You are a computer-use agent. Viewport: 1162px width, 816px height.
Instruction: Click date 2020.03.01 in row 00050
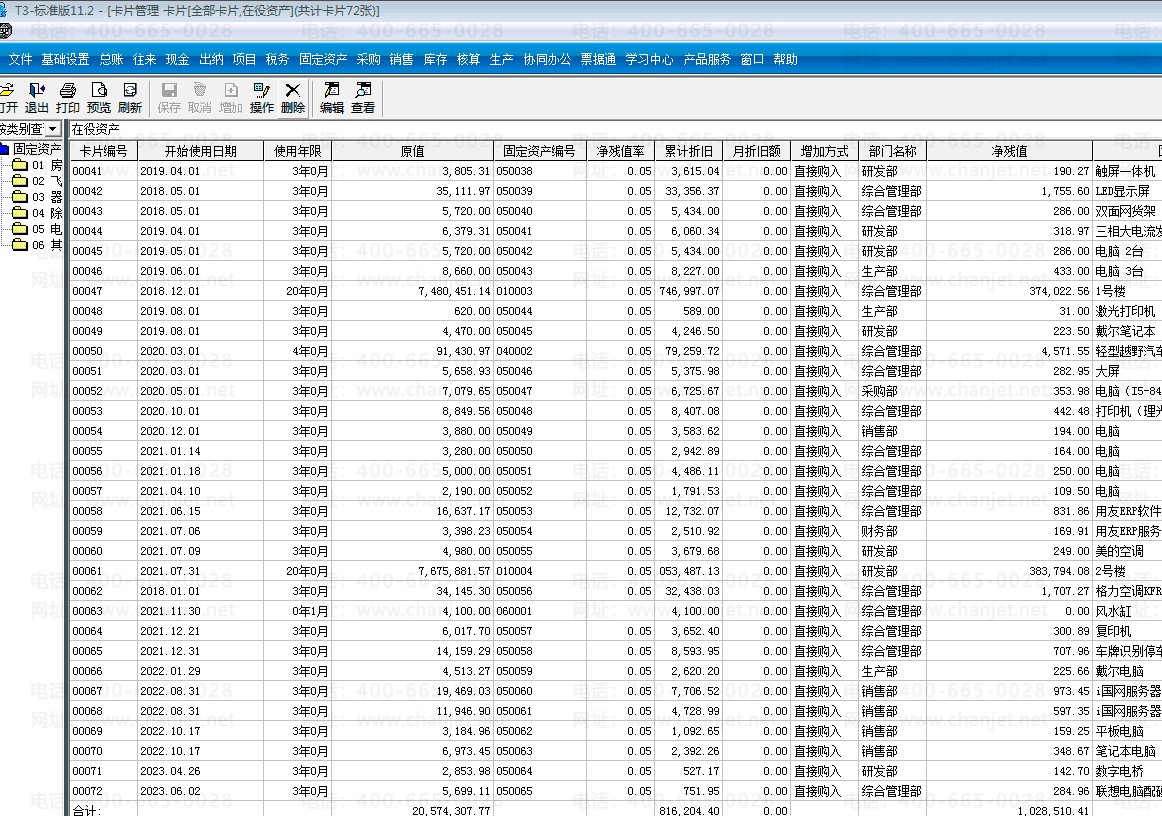coord(200,351)
